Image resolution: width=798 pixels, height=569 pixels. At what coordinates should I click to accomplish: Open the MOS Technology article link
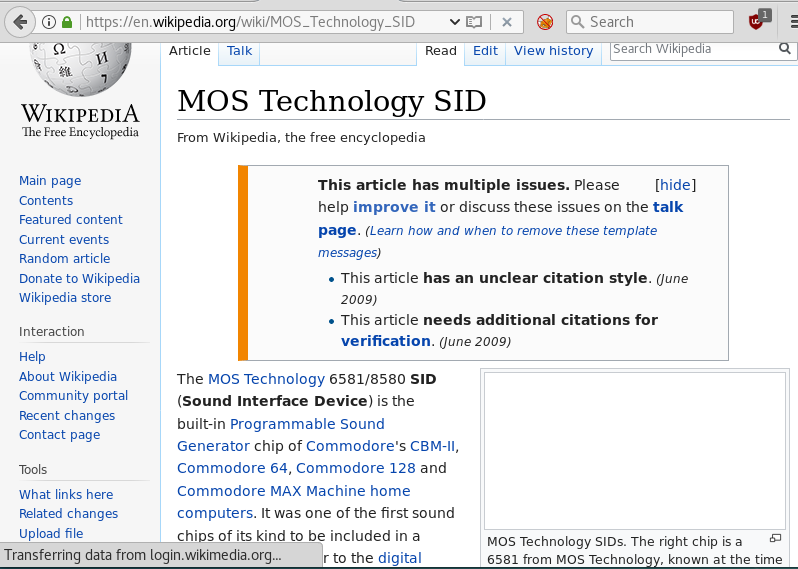(266, 379)
